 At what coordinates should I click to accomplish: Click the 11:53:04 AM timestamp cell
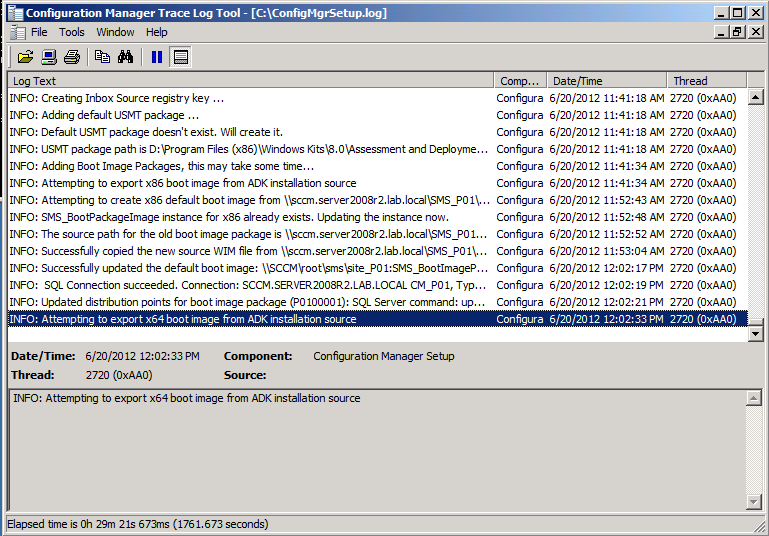pos(607,251)
